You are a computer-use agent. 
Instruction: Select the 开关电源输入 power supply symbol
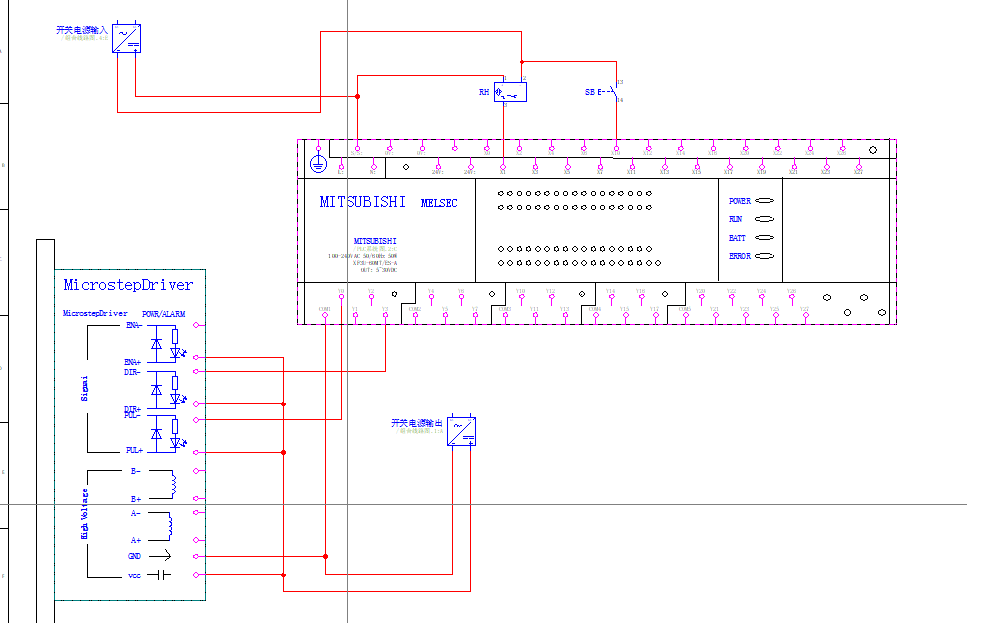coord(126,38)
